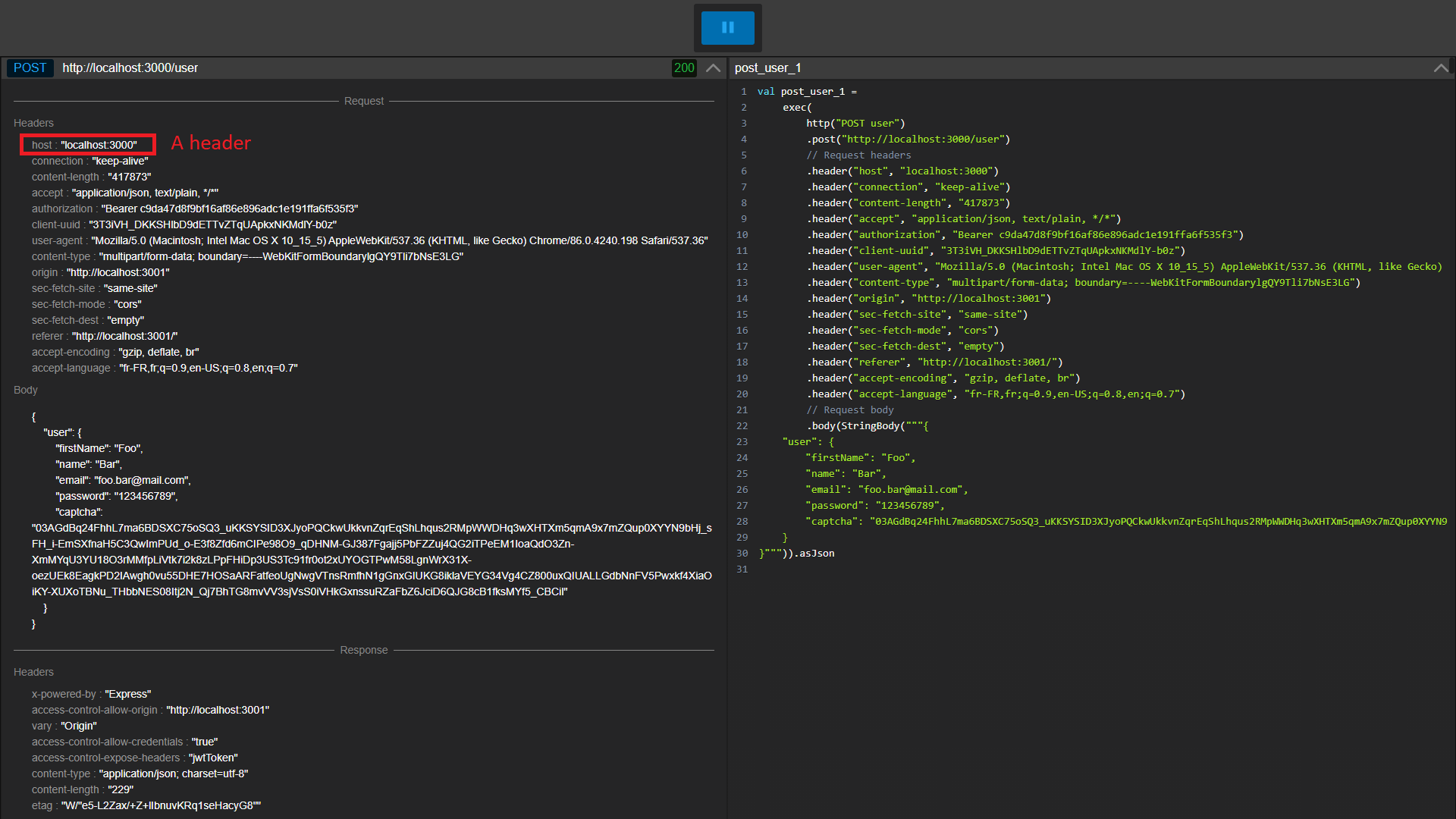Collapse the post_user_1 code panel chevron
1456x819 pixels.
[x=1441, y=68]
